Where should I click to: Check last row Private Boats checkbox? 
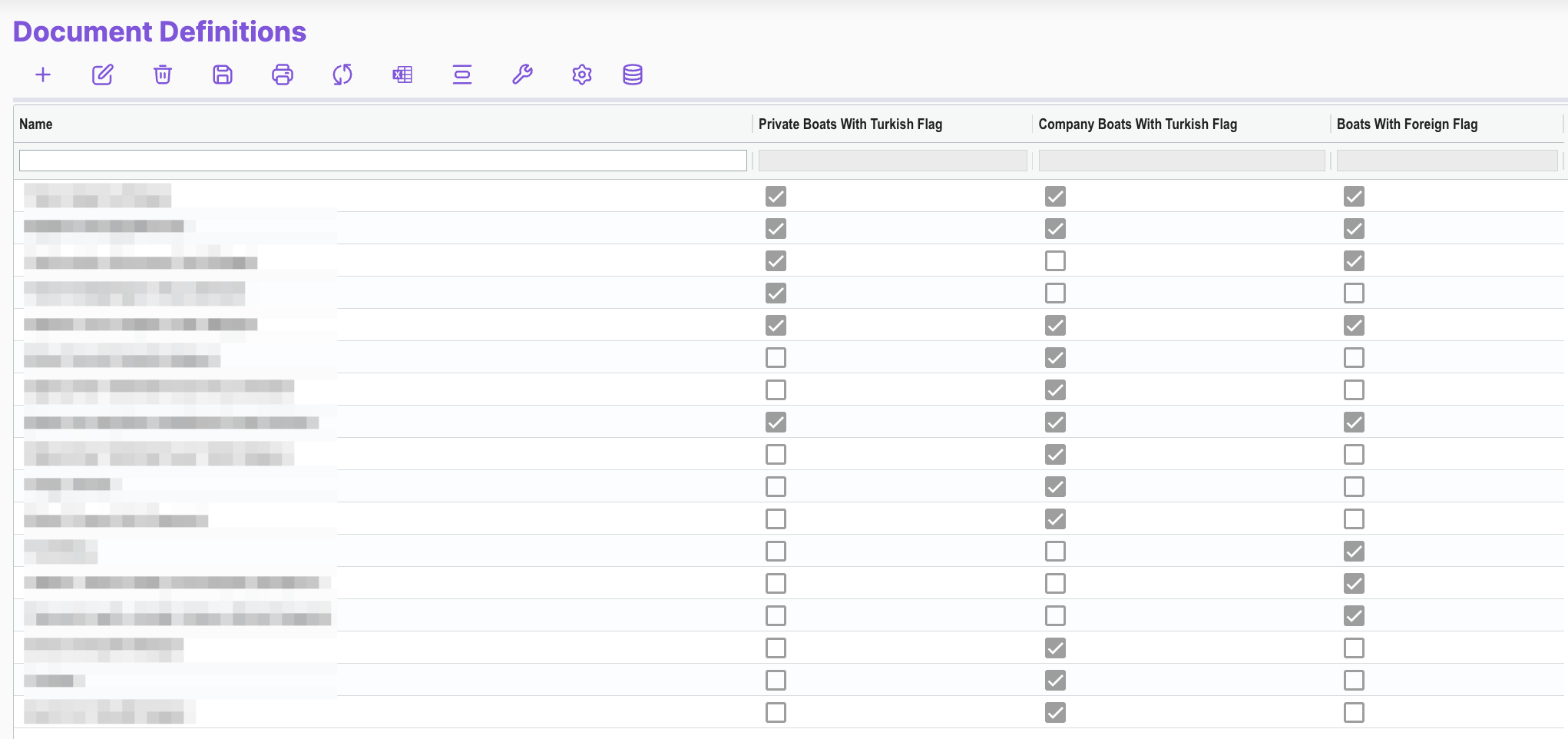tap(776, 713)
